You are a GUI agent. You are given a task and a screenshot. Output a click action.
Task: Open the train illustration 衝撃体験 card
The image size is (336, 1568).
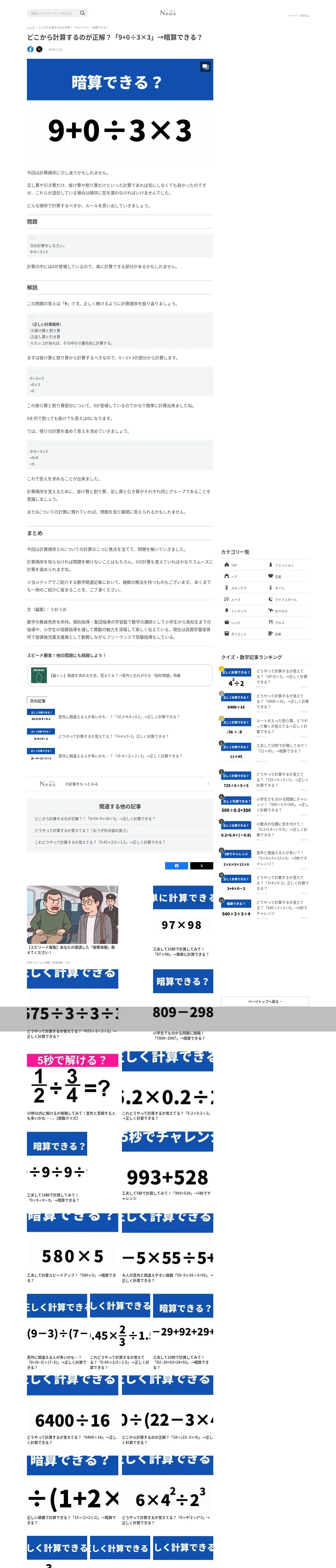tap(72, 920)
